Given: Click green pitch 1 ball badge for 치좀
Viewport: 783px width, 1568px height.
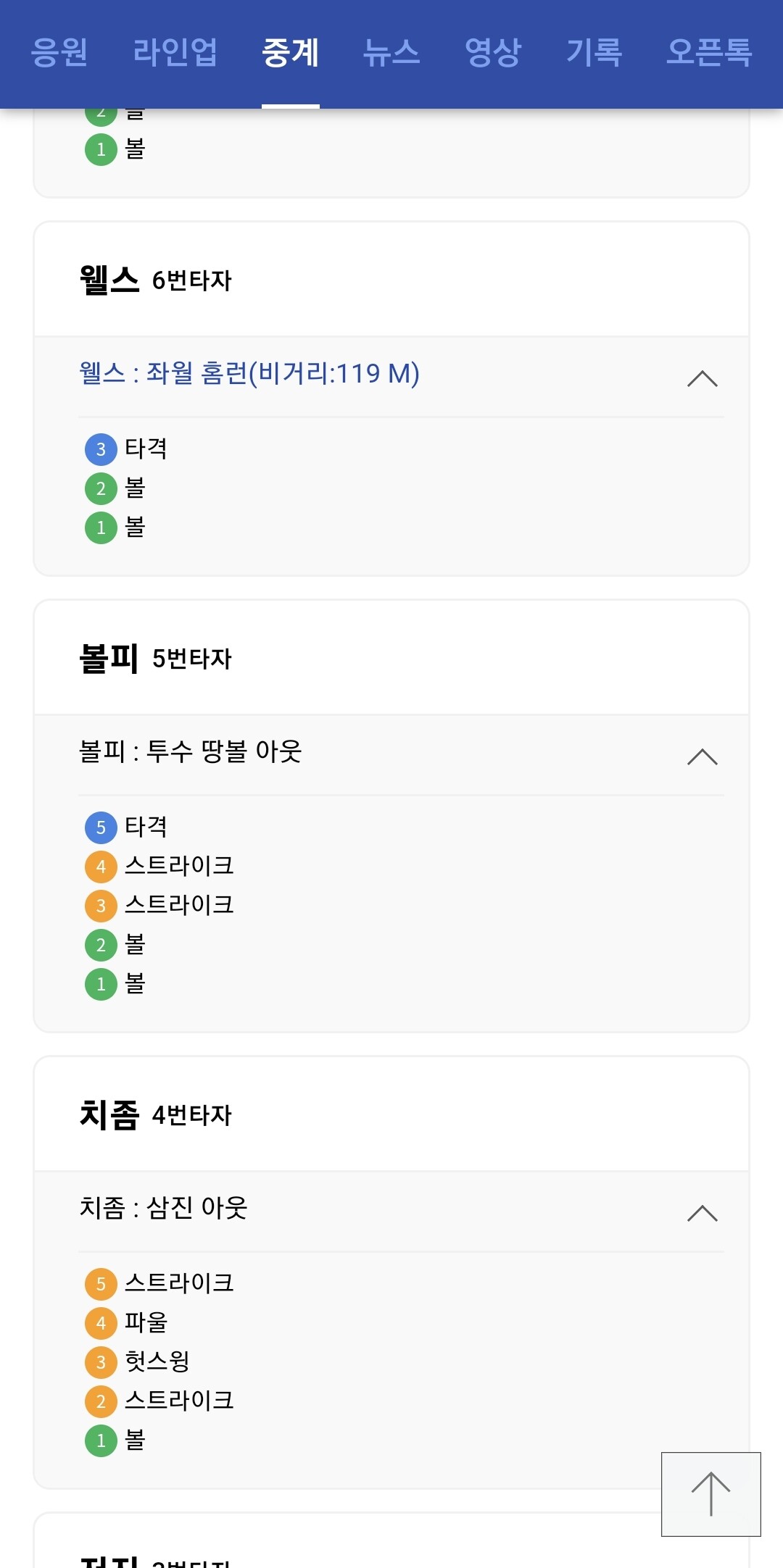Looking at the screenshot, I should click(x=101, y=1440).
